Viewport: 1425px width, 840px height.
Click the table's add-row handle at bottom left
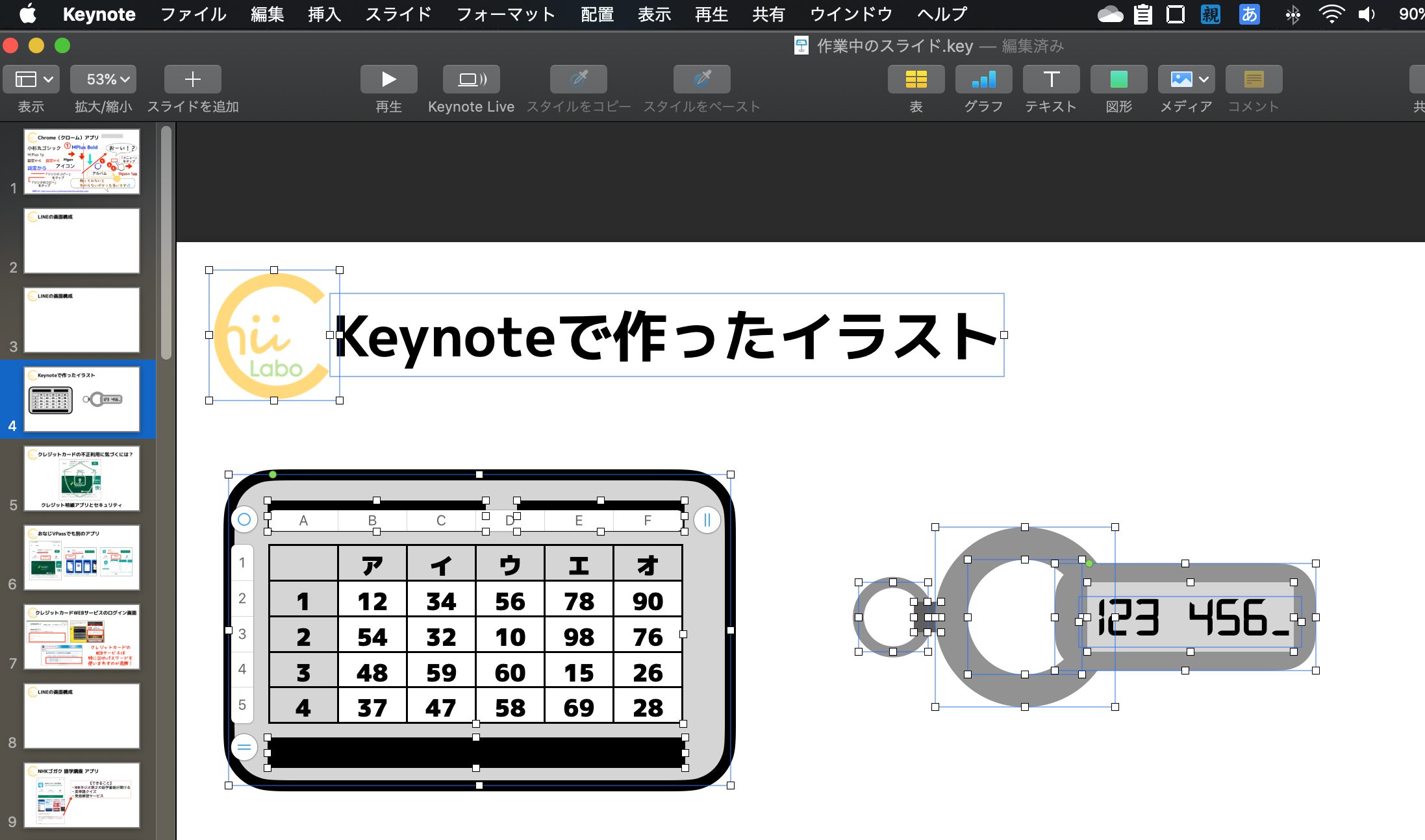point(244,747)
